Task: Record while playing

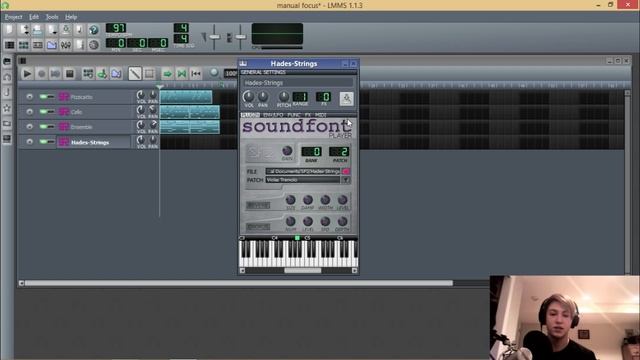Action: pyautogui.click(x=55, y=74)
